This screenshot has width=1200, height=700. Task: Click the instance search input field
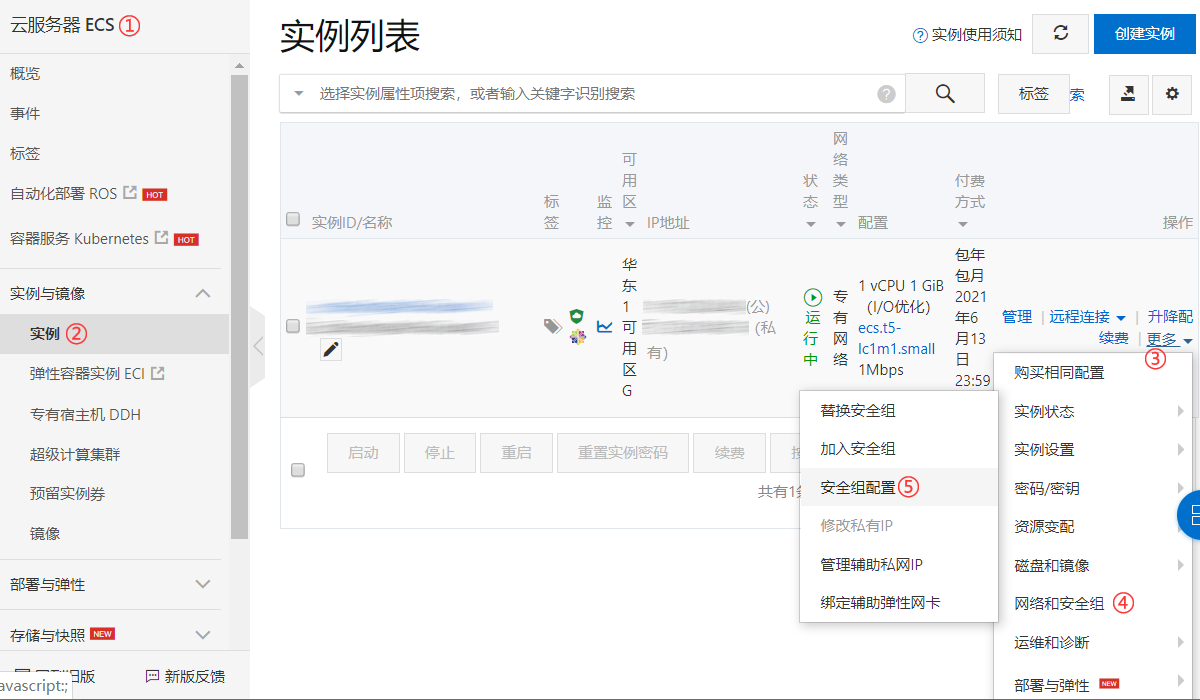coord(592,93)
